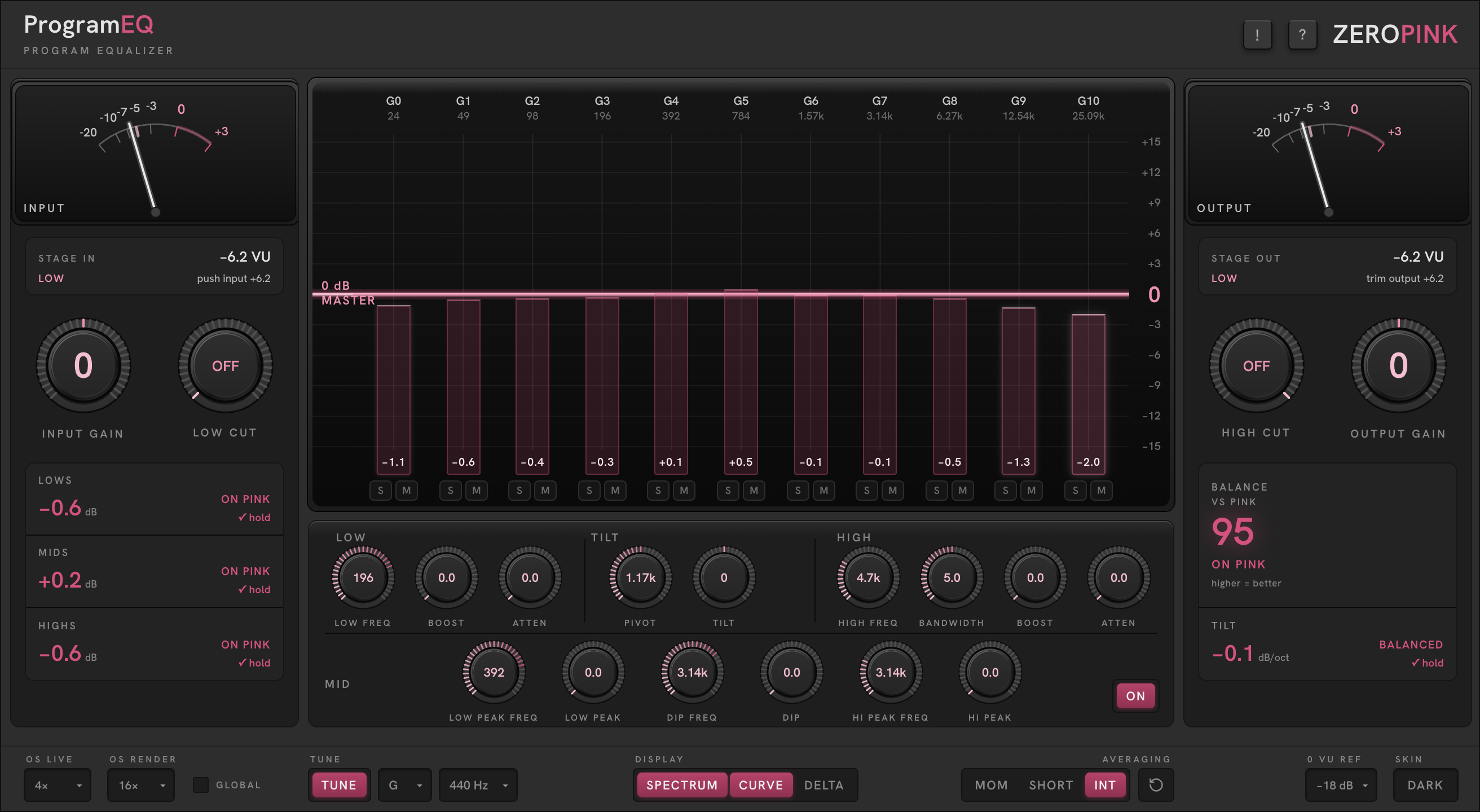Click the INPUT GAIN knob

83,365
